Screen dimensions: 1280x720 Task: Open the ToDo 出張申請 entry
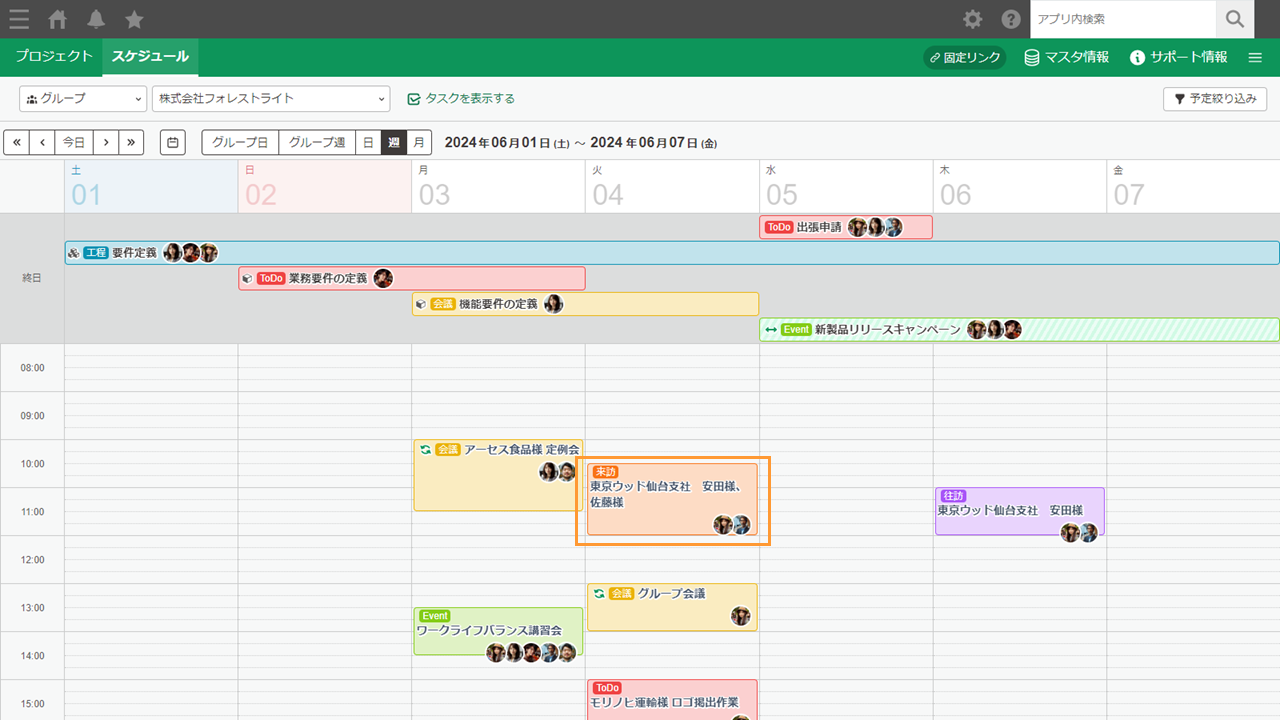point(846,227)
